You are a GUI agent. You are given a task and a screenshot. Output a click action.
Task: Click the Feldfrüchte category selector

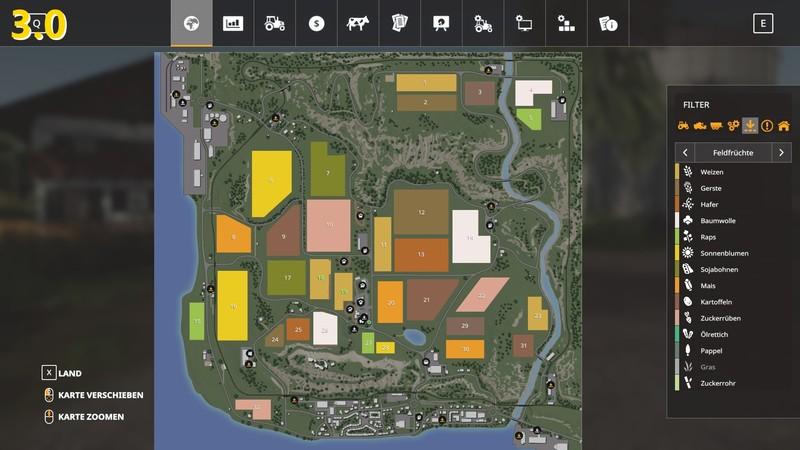733,152
